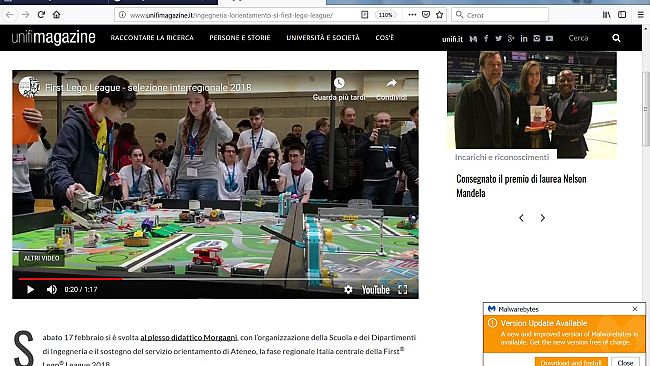Viewport: 650px width, 366px height.
Task: Play the YouTube video
Action: click(x=30, y=289)
